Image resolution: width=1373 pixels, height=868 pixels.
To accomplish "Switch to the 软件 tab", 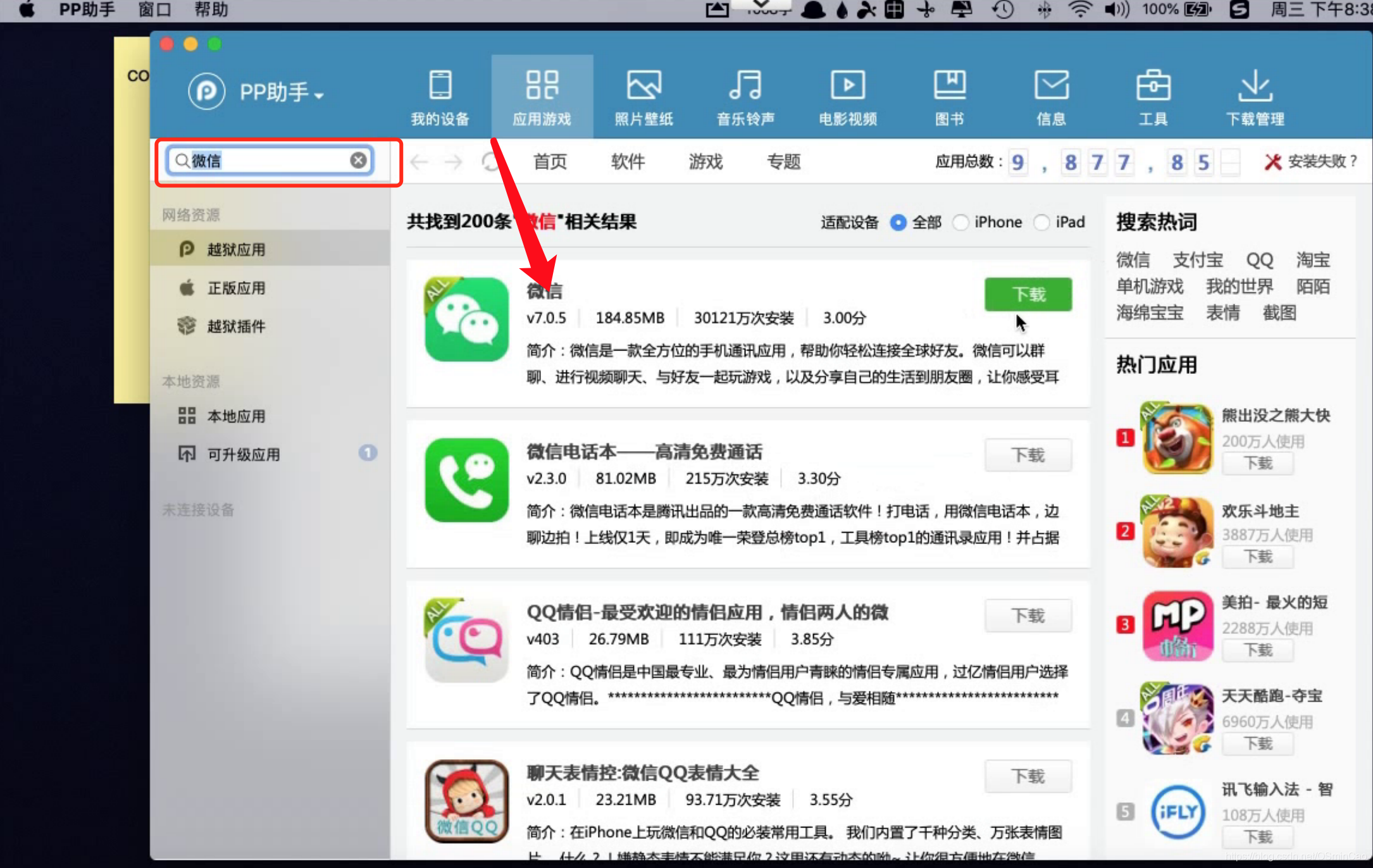I will (628, 162).
